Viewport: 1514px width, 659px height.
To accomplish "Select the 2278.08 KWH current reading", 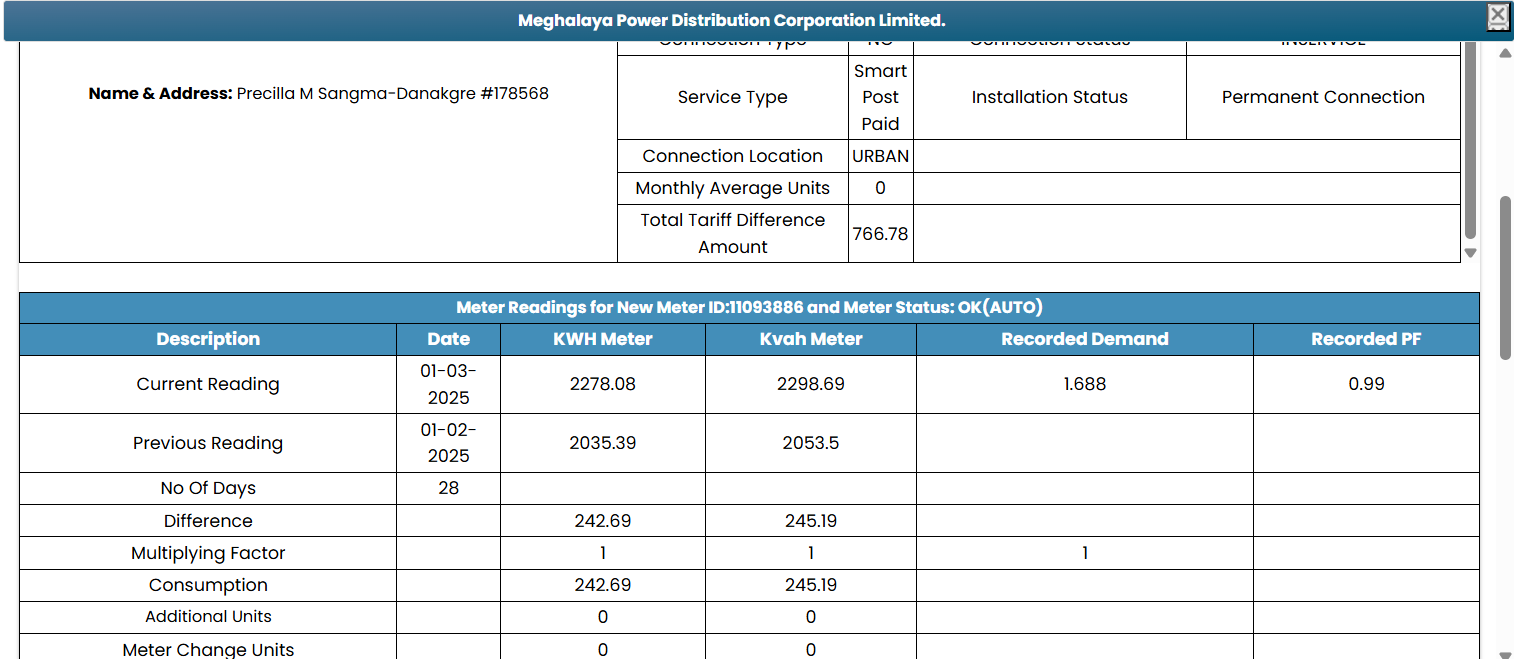I will pos(603,384).
